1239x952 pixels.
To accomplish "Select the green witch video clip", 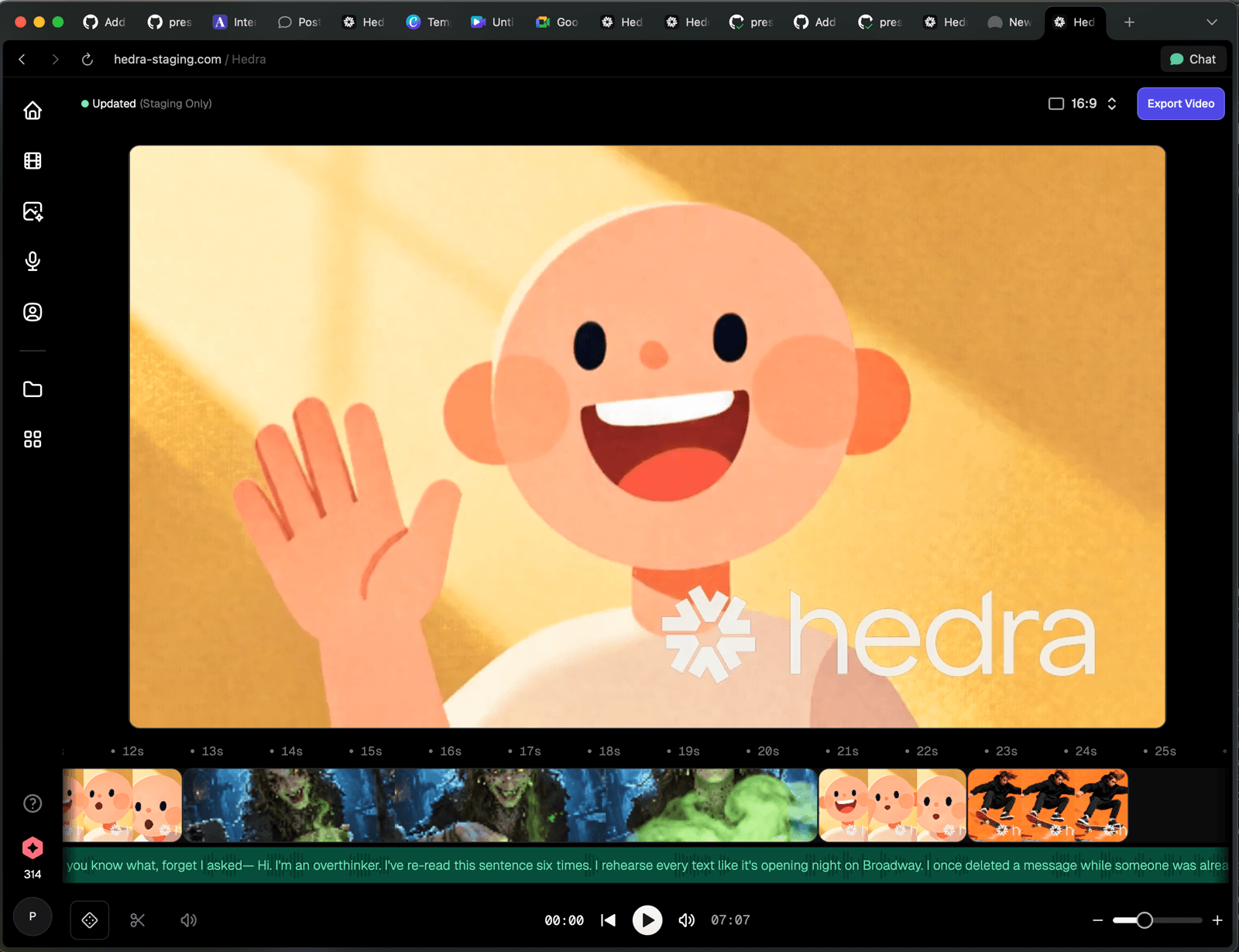I will pyautogui.click(x=500, y=805).
